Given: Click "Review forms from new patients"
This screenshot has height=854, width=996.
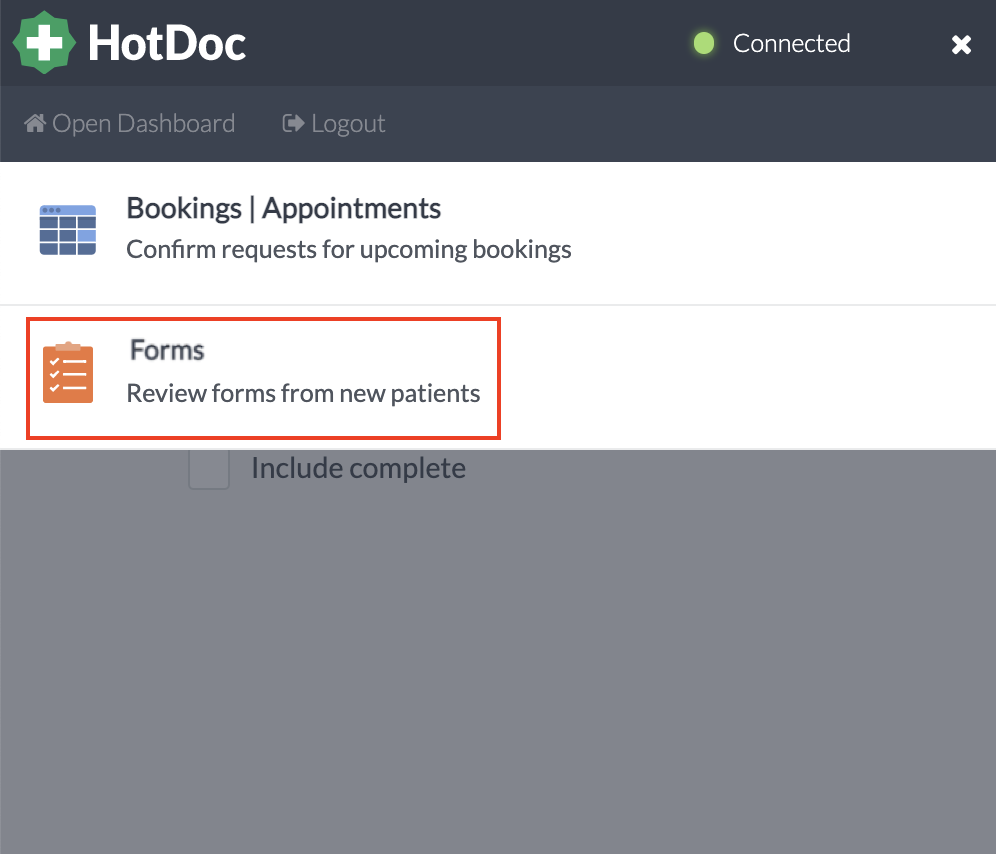Looking at the screenshot, I should click(303, 392).
